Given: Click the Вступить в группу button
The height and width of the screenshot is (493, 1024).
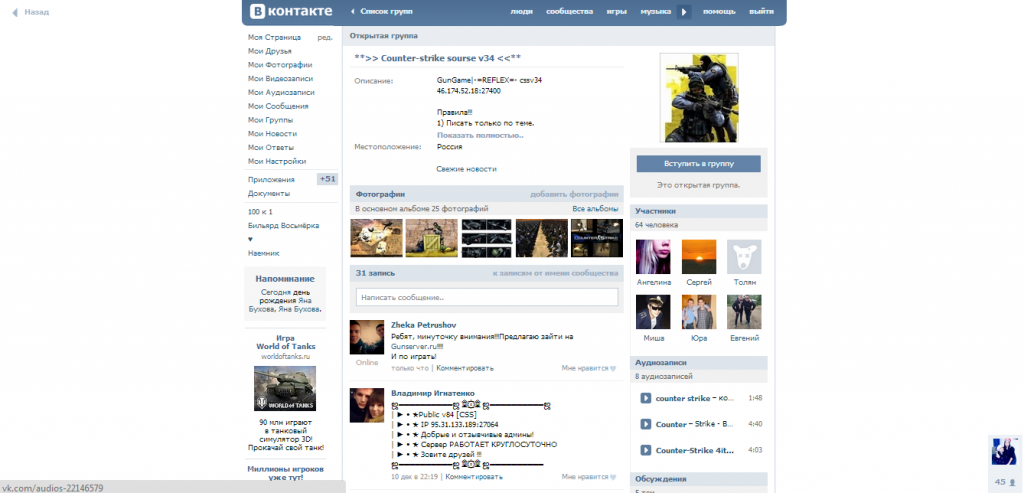Looking at the screenshot, I should 698,163.
